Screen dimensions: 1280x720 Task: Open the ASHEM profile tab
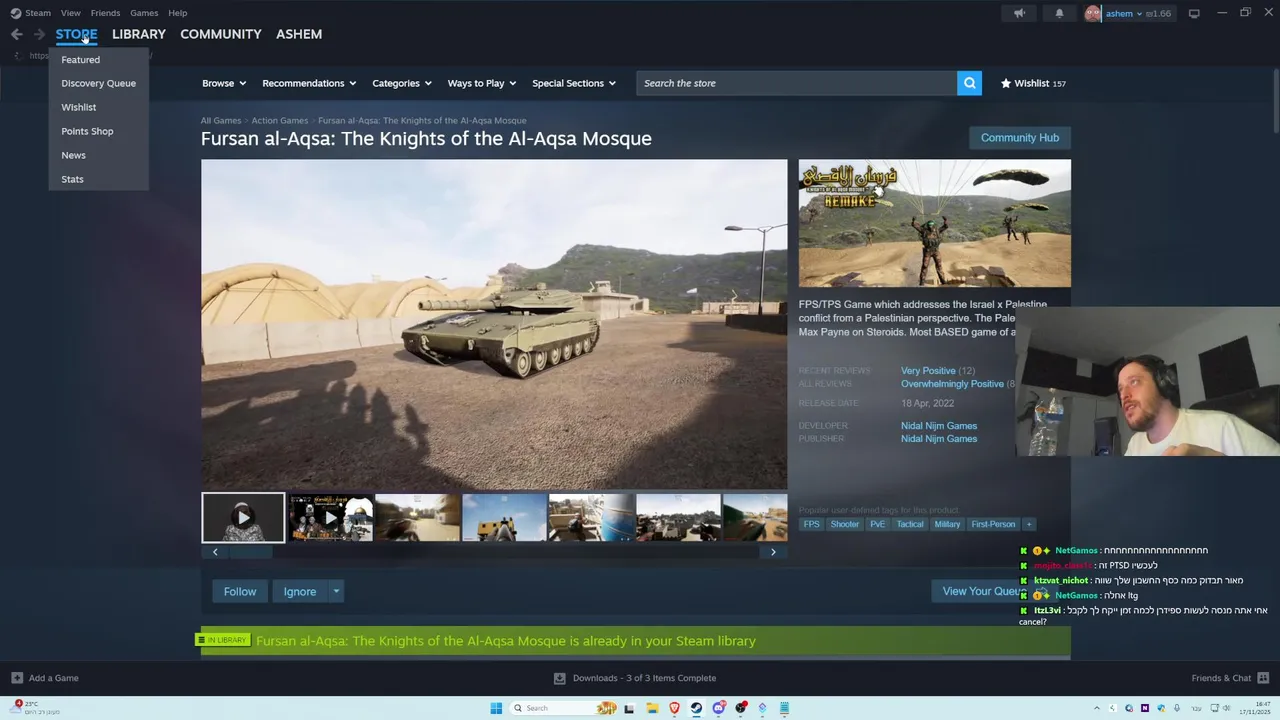point(299,34)
